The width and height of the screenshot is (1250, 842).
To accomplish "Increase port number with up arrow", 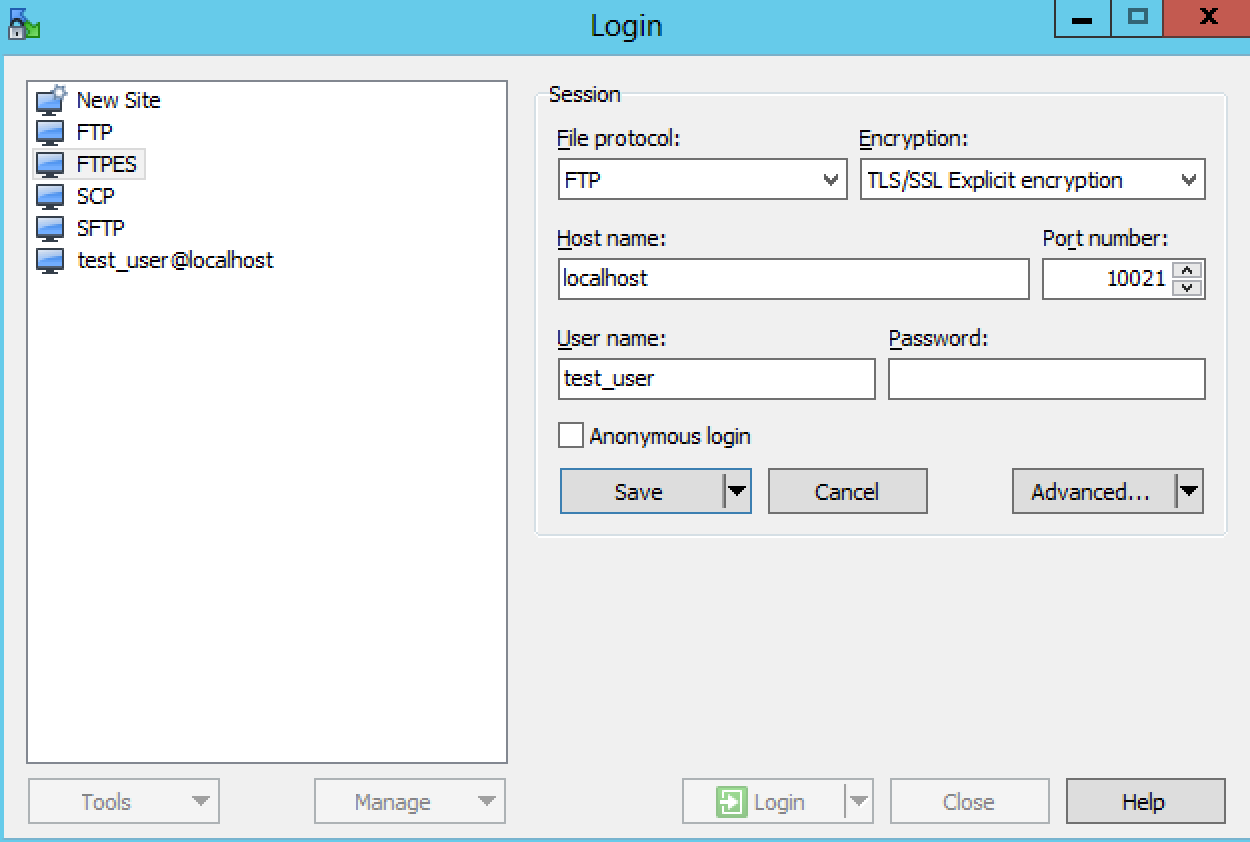I will point(1187,270).
